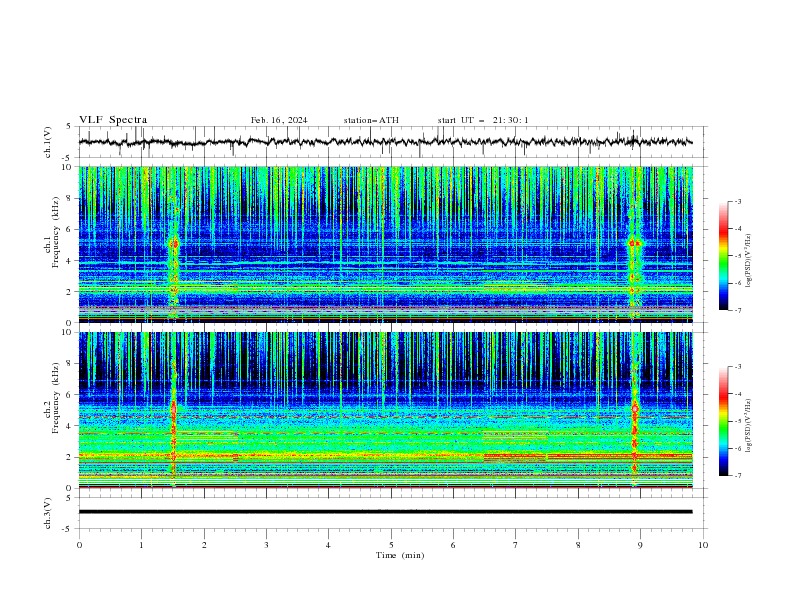The image size is (792, 612).
Task: Click time axis tick label "3"
Action: coord(266,545)
